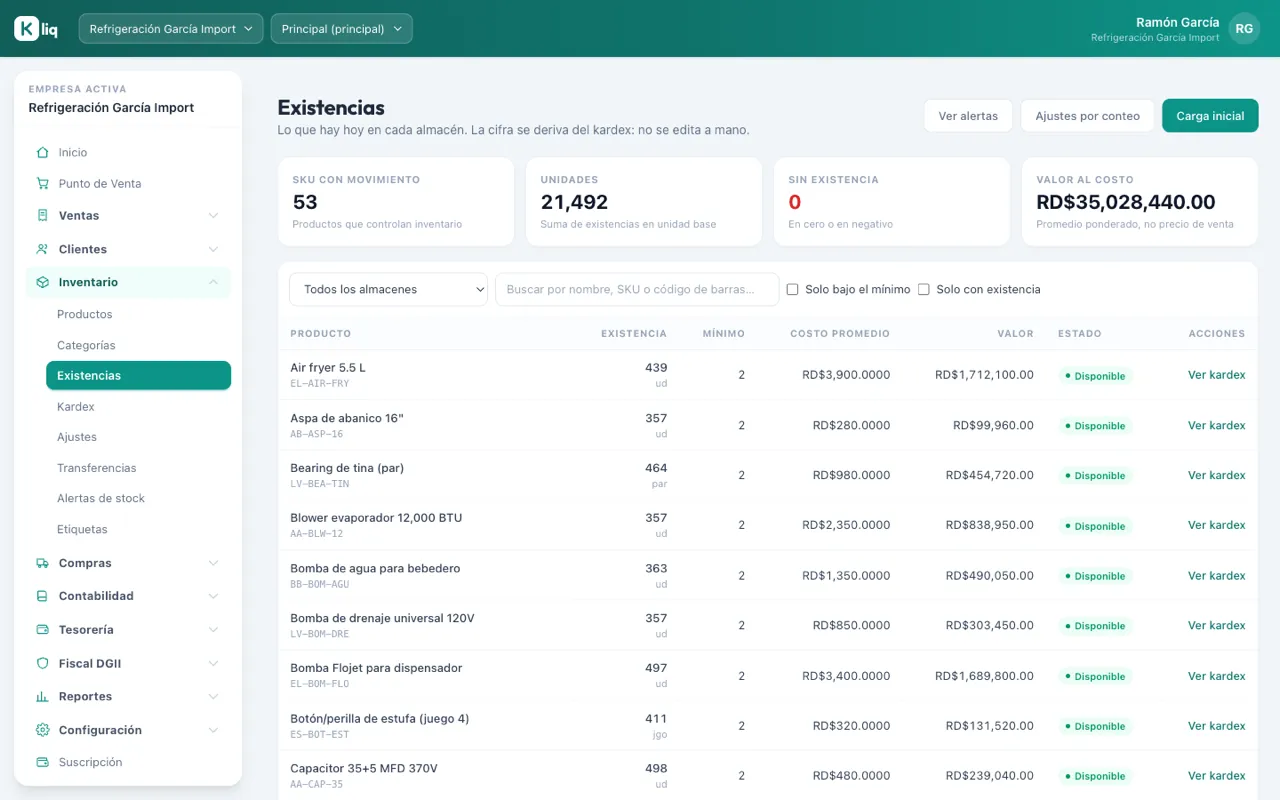Click the Fiscal DGII shield icon
The width and height of the screenshot is (1280, 800).
[x=42, y=663]
